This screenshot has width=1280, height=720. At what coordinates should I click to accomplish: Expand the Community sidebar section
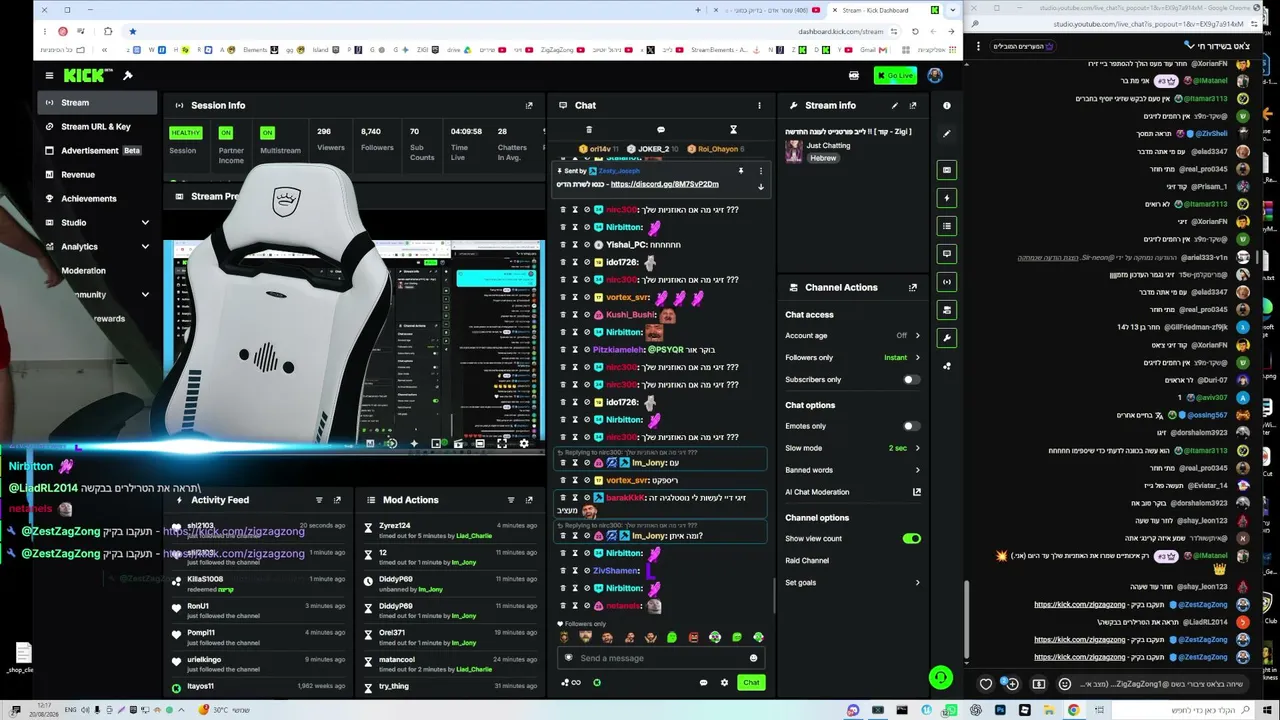145,295
